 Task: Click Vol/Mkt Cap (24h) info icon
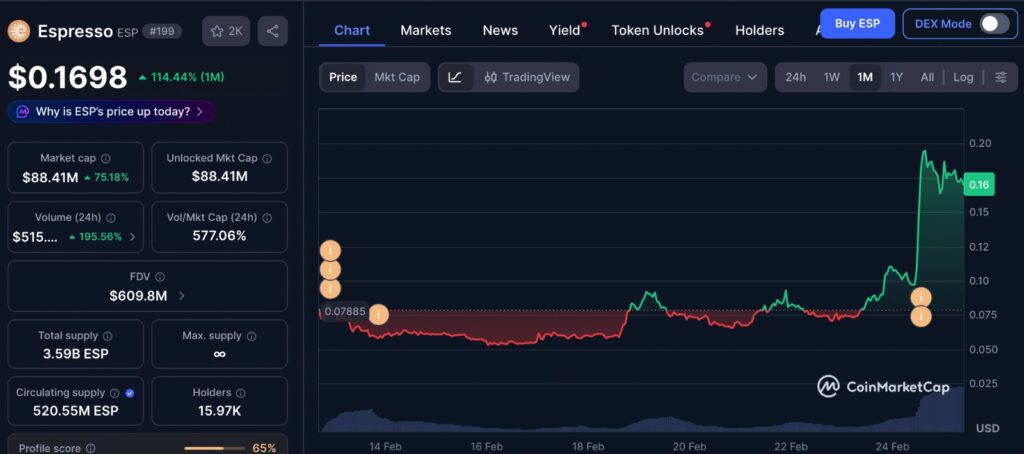pos(267,218)
